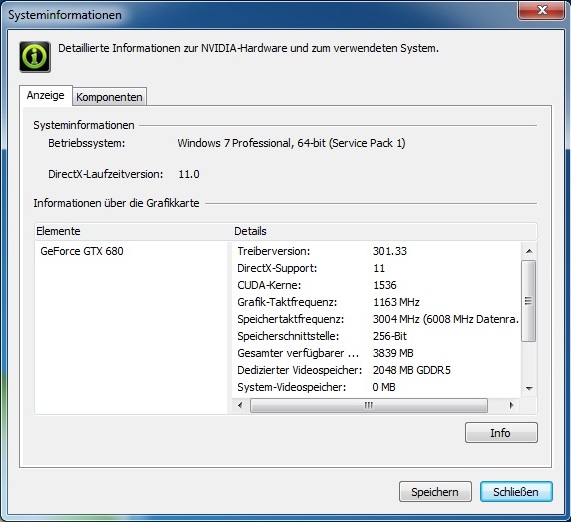Click the Info button
The image size is (571, 522).
[x=501, y=433]
